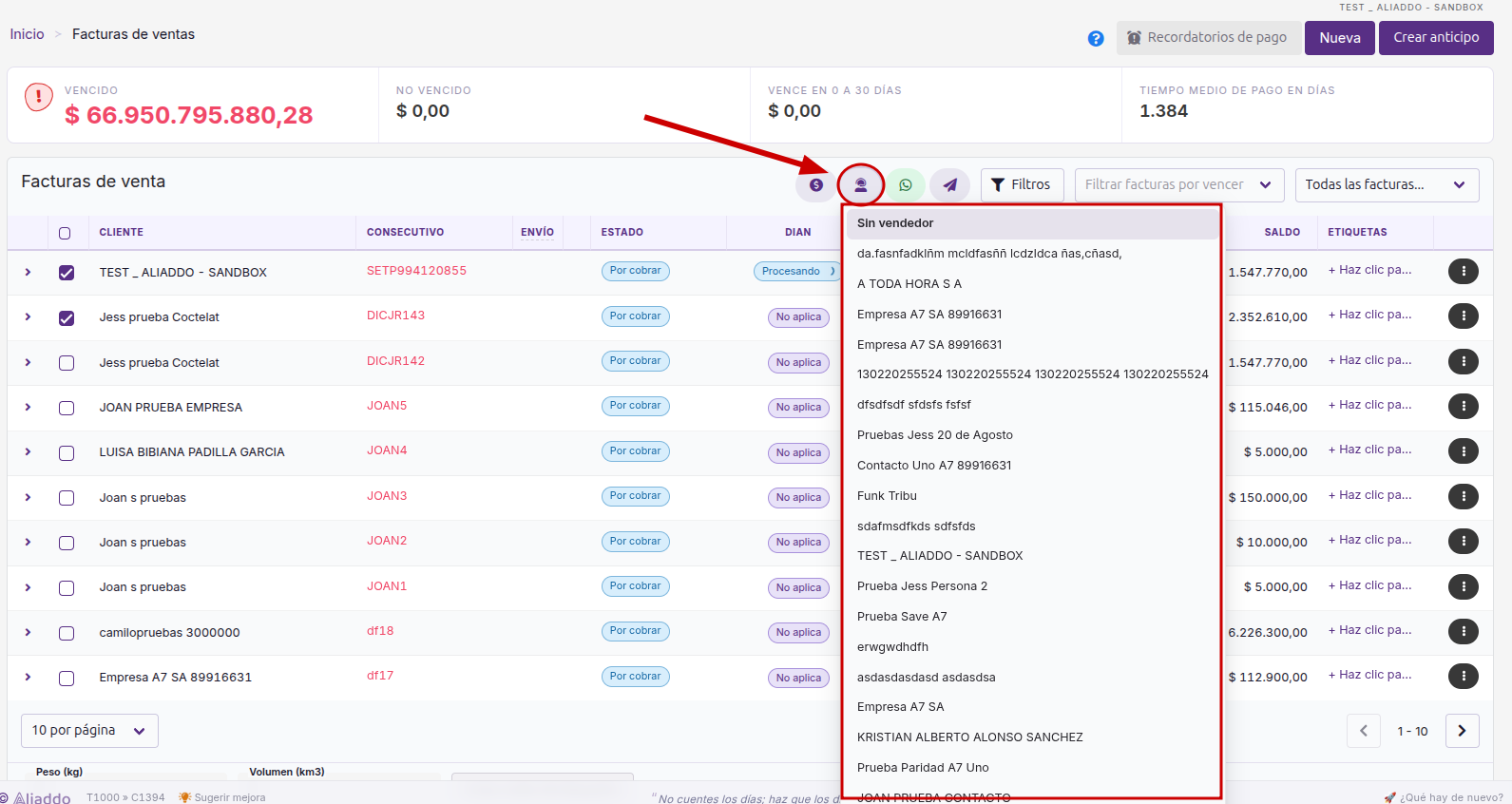1512x804 pixels.
Task: Click the Crear anticipo button
Action: [x=1436, y=38]
